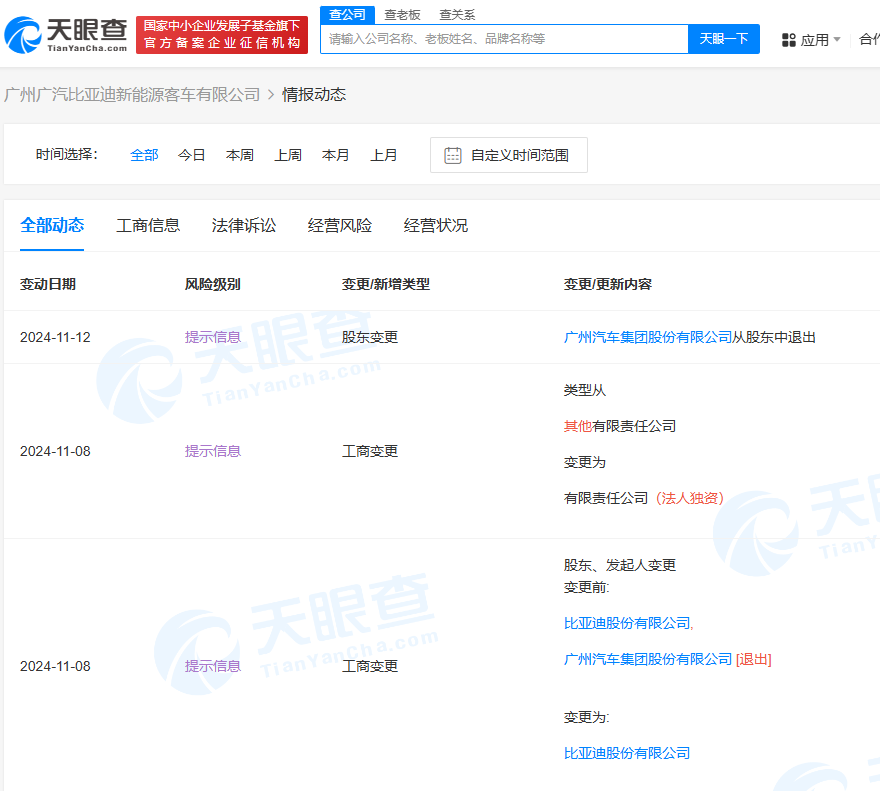Click 提示信息 in the 类型从 change row

[213, 451]
